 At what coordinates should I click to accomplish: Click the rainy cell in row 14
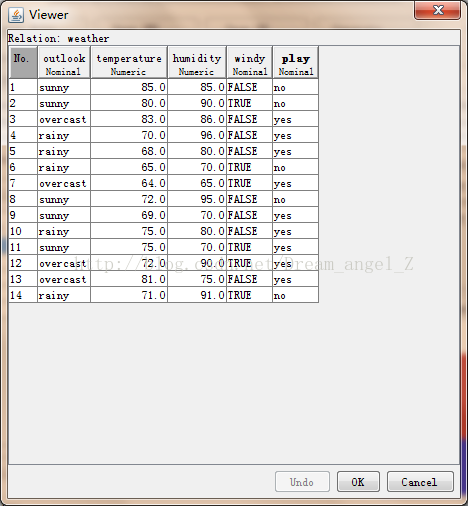pos(64,295)
